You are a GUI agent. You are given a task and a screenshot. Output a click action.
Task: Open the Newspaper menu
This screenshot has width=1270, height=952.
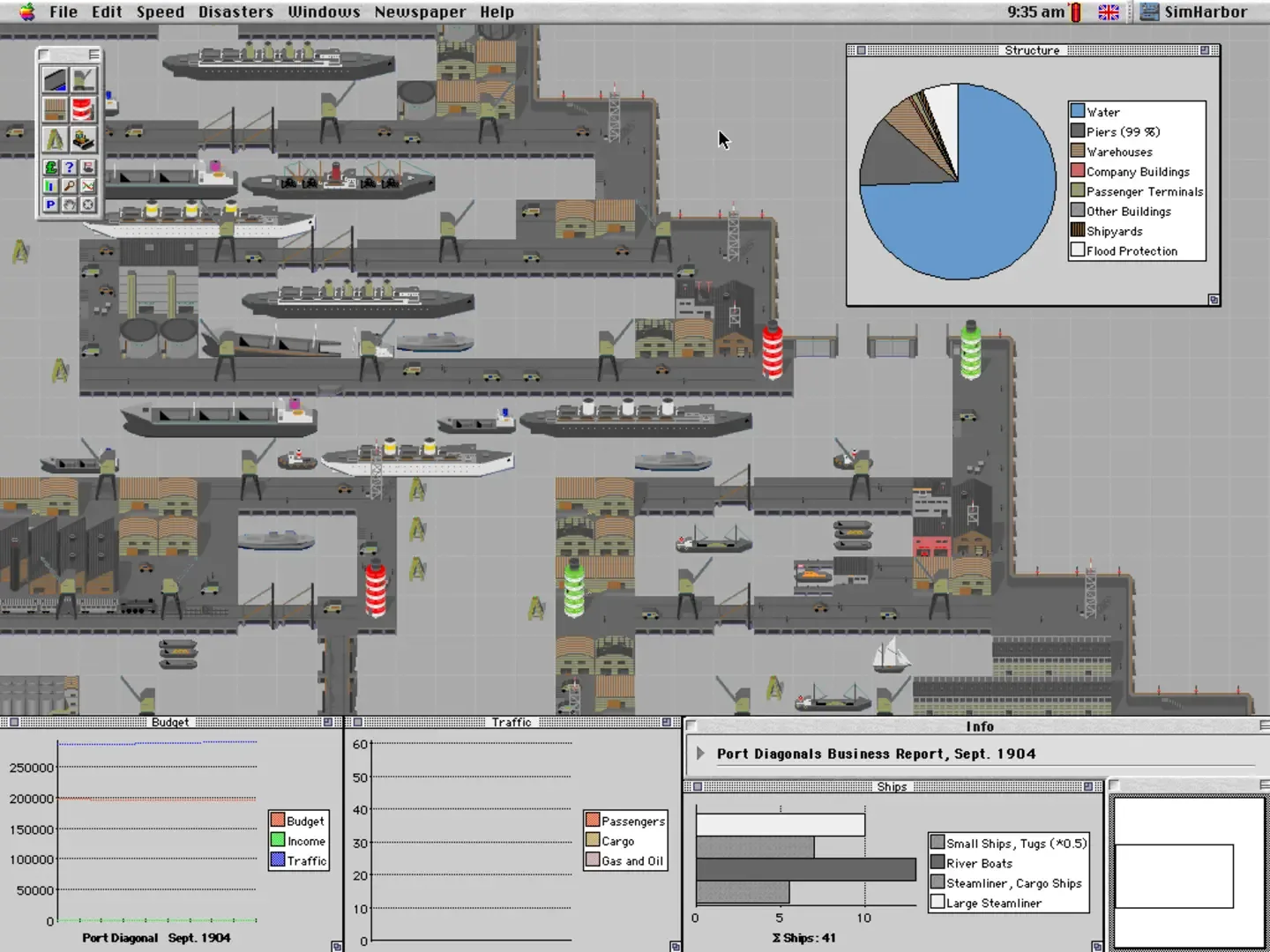pos(420,12)
